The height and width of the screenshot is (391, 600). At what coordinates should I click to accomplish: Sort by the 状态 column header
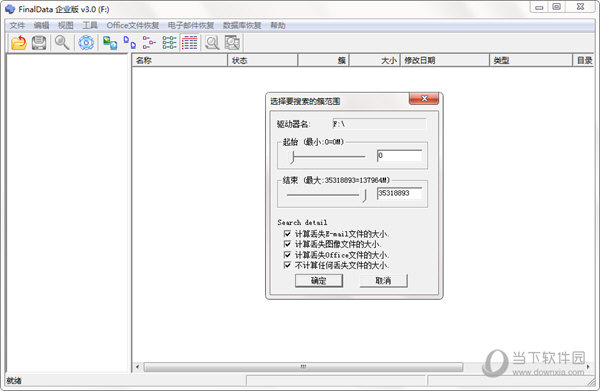262,60
